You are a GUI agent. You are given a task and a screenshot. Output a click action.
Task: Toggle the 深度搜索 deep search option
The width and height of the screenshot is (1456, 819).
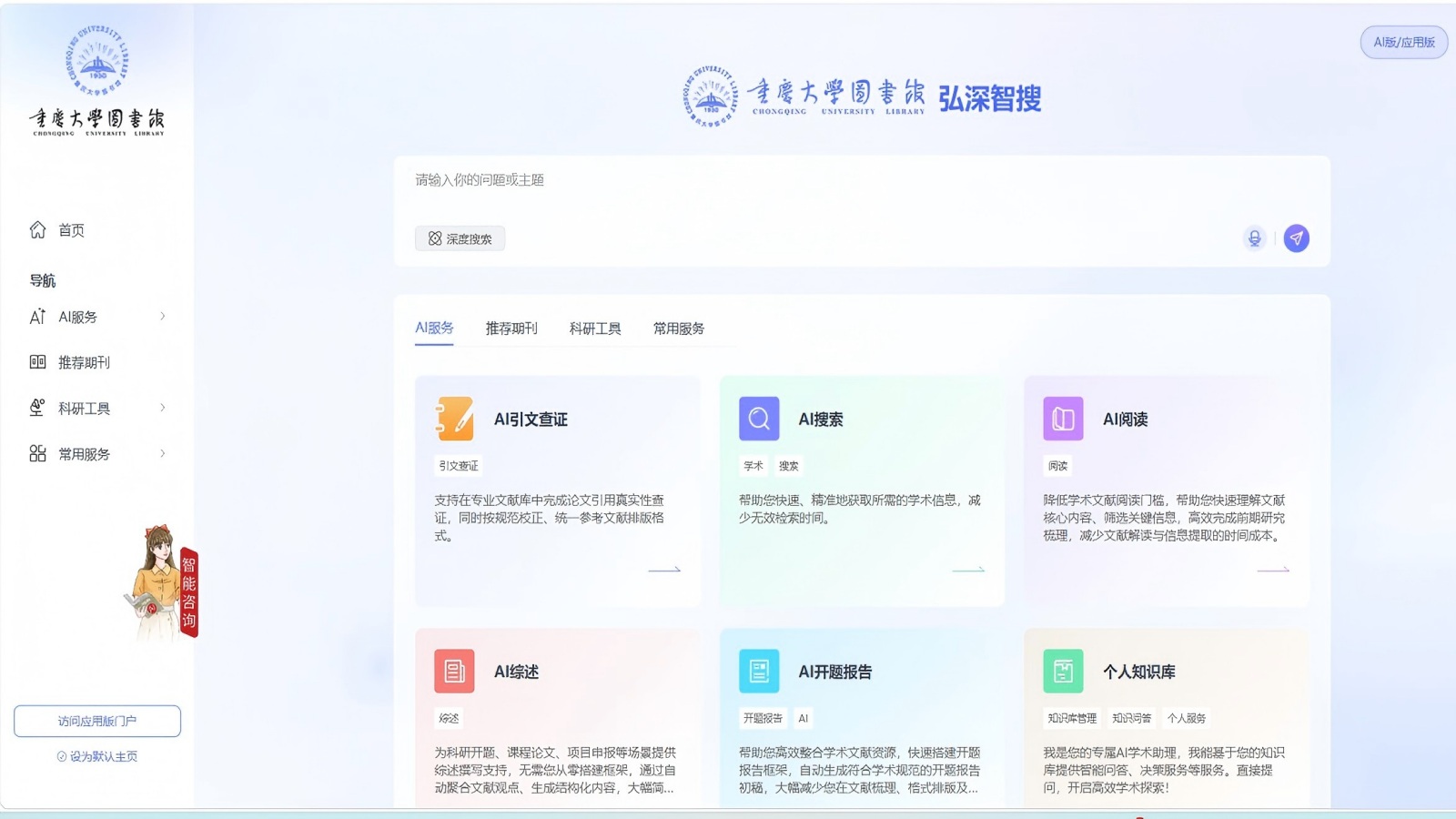(x=460, y=238)
